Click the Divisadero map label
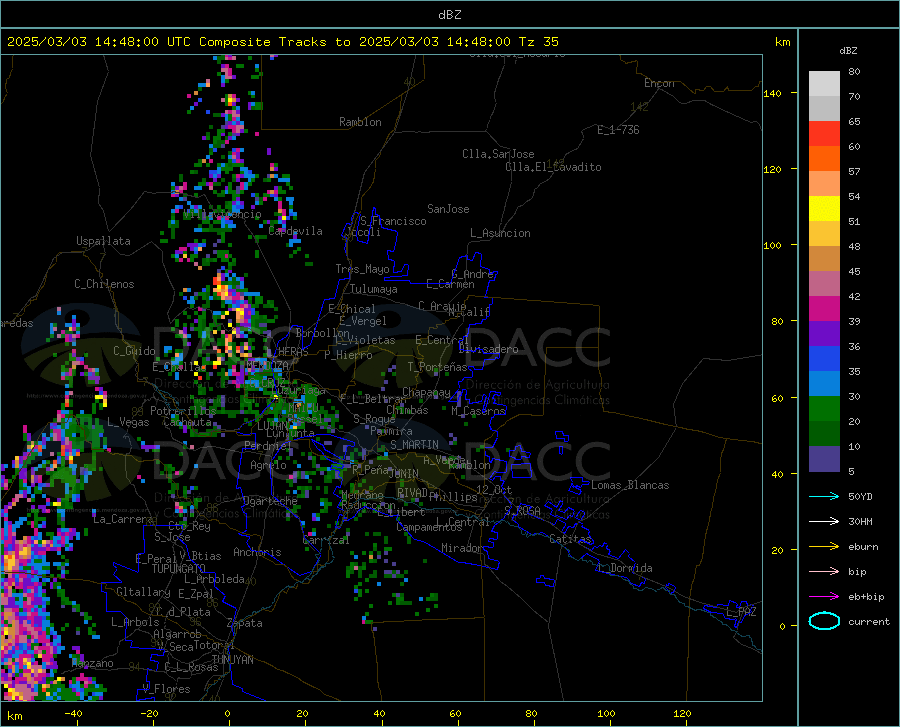The width and height of the screenshot is (900, 727). click(488, 349)
